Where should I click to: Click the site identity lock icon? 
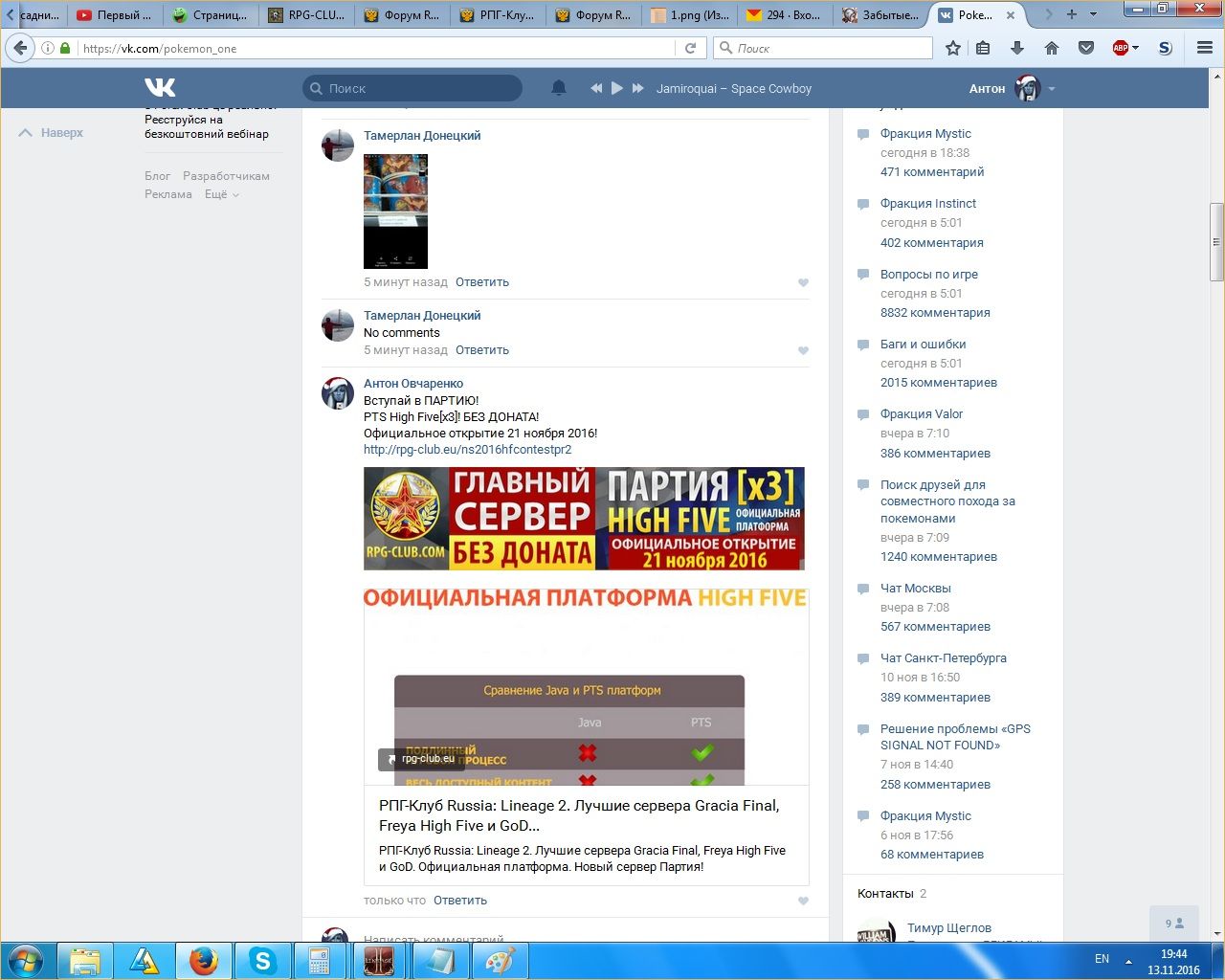click(x=65, y=48)
